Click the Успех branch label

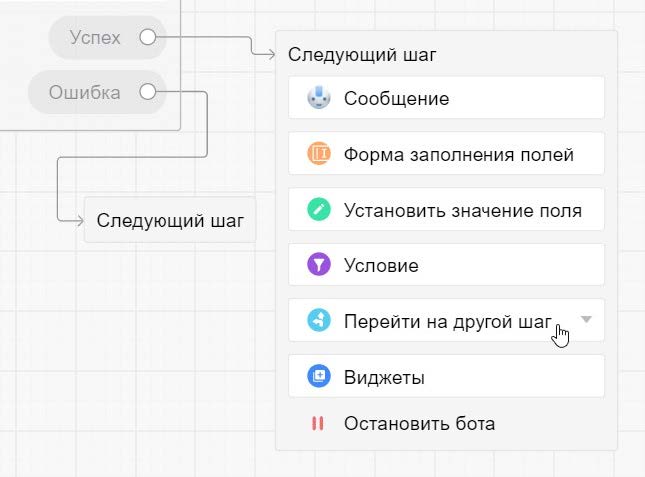tap(95, 38)
